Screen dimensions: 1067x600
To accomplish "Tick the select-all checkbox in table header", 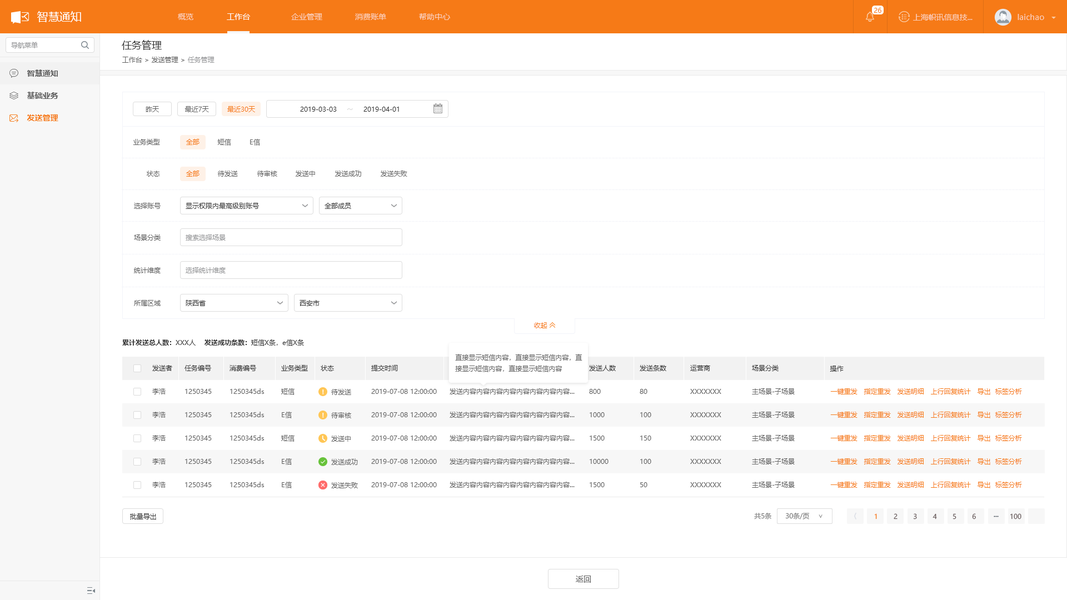I will pyautogui.click(x=137, y=368).
